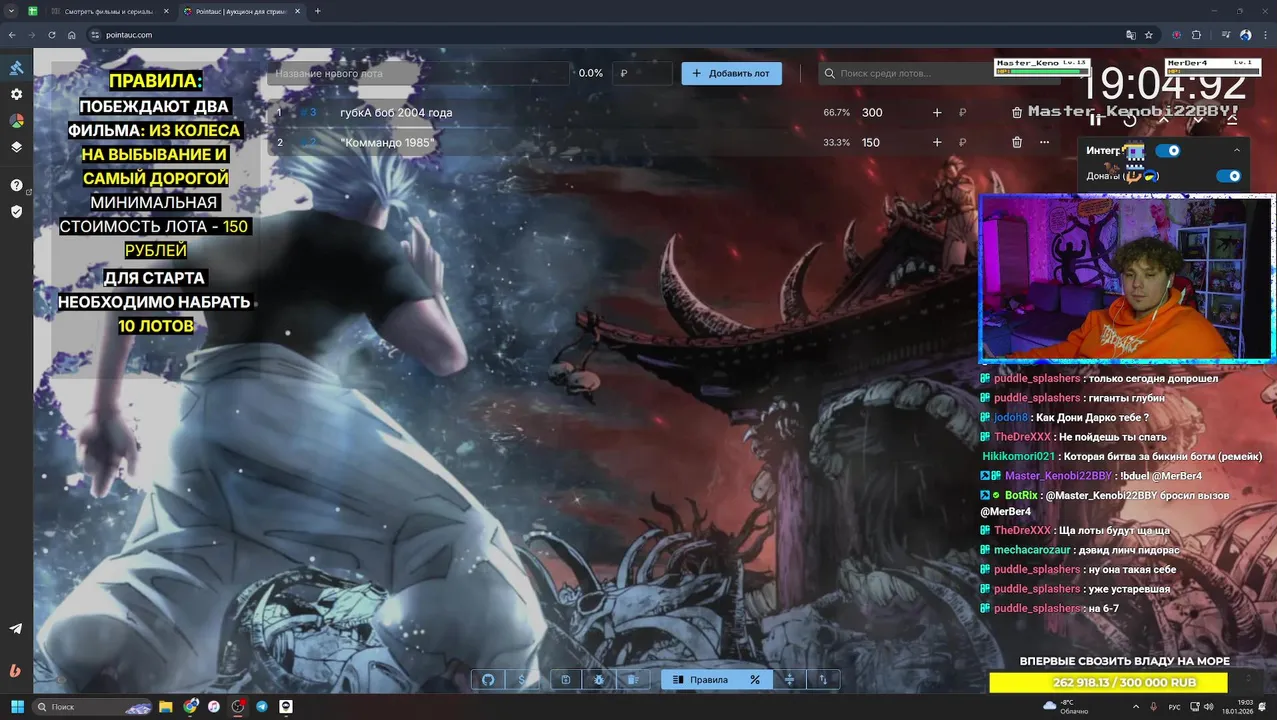This screenshot has height=720, width=1277.
Task: Open browser extensions puzzle icon
Action: (1196, 35)
